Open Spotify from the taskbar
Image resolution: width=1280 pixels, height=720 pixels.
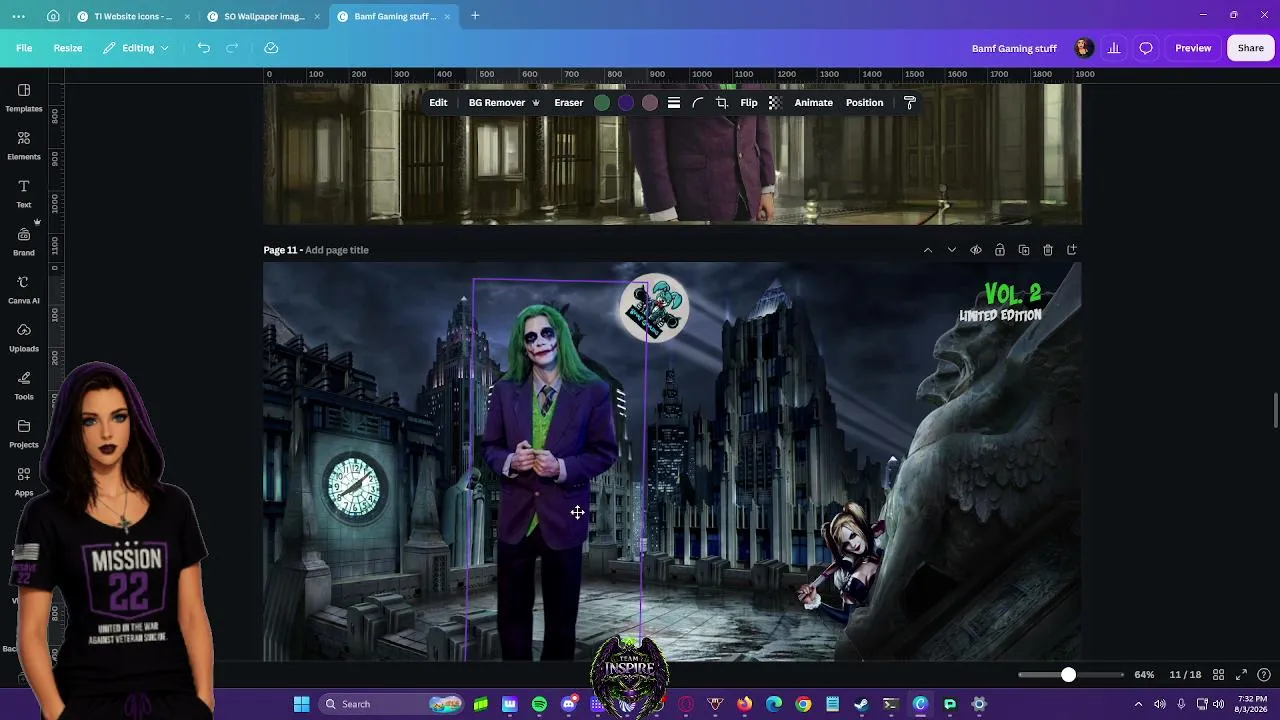[540, 704]
